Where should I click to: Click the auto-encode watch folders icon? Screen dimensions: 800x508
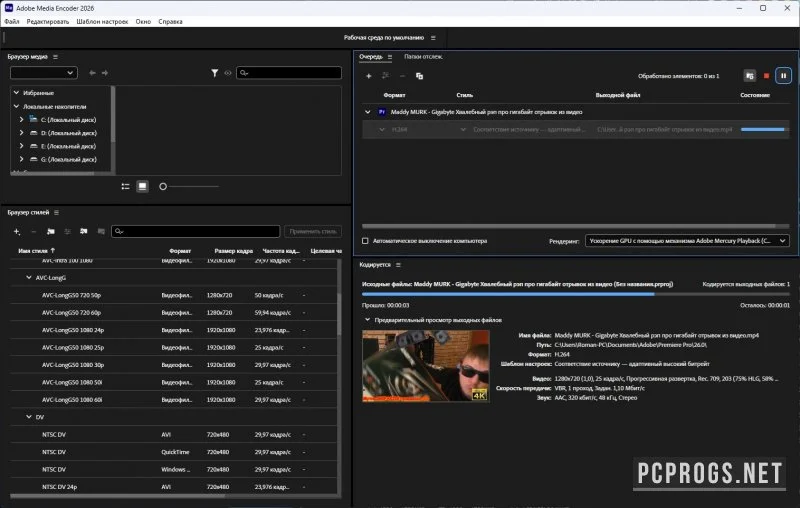pyautogui.click(x=749, y=76)
